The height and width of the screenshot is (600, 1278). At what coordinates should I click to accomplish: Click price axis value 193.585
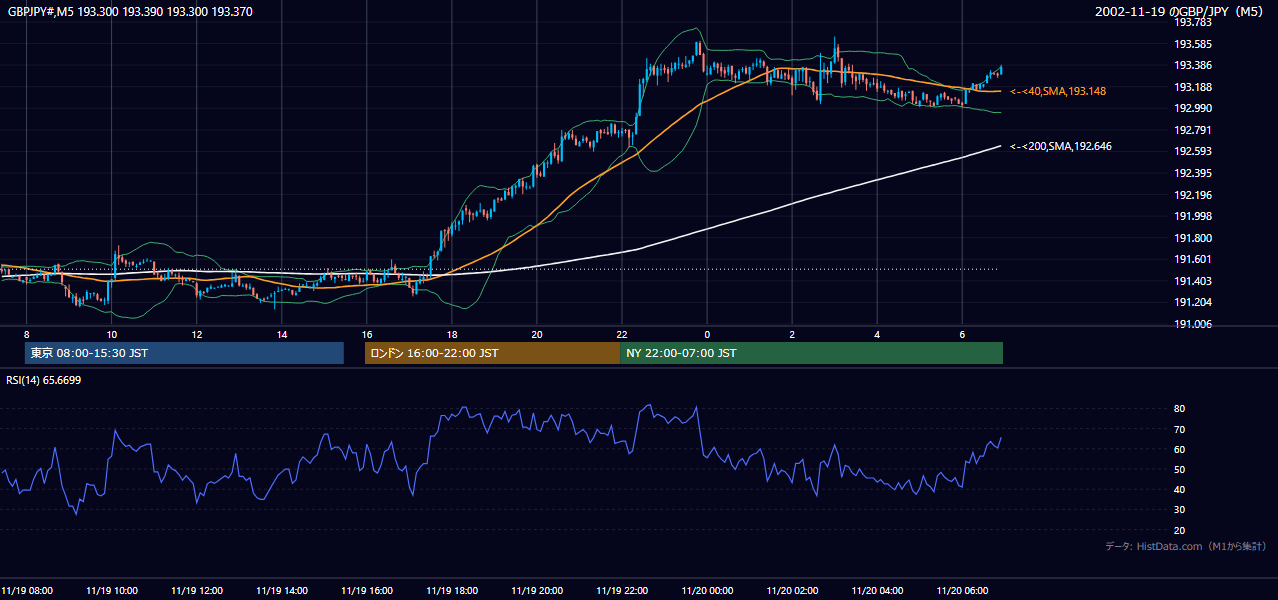click(x=1192, y=44)
